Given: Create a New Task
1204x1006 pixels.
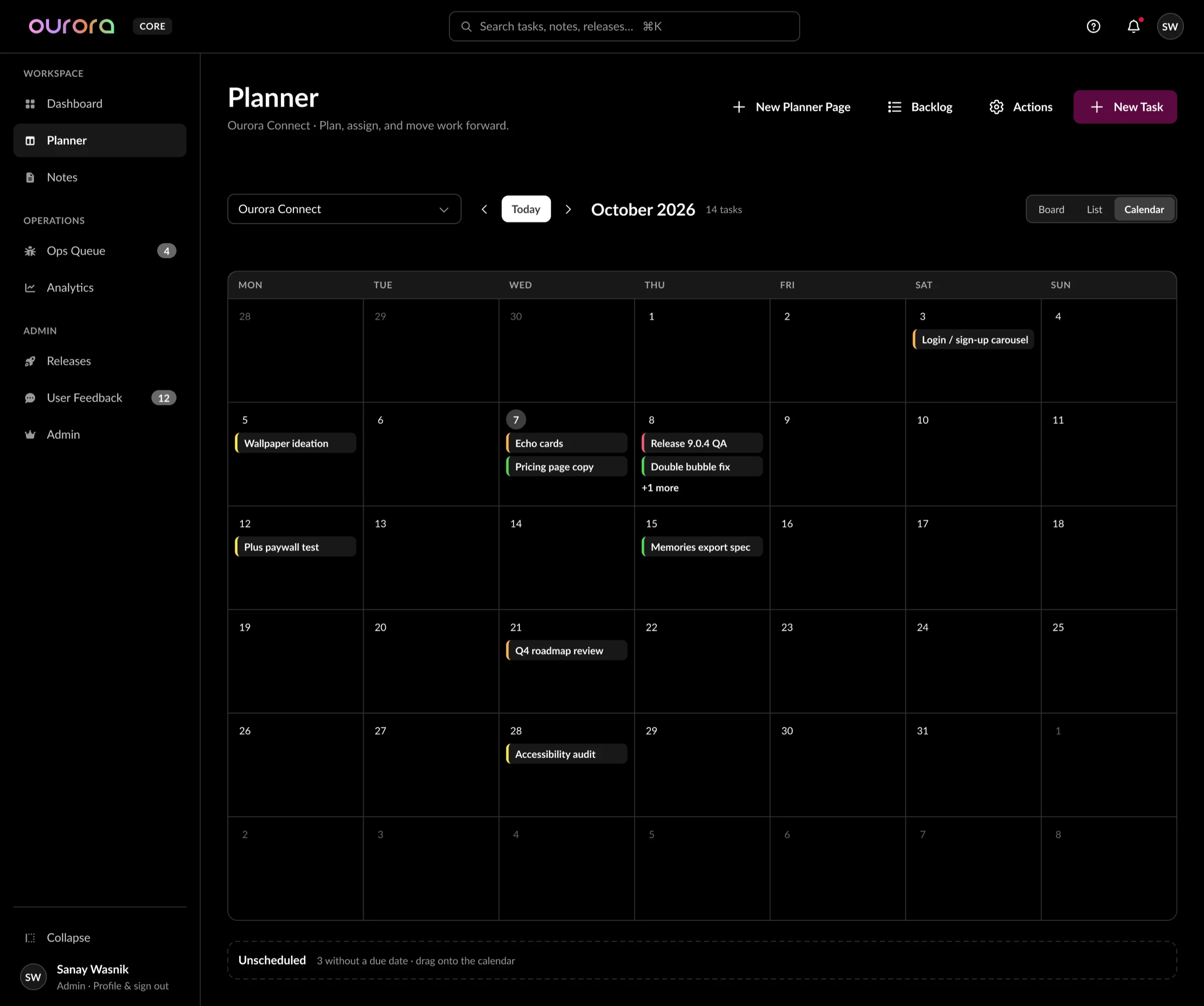Looking at the screenshot, I should click(x=1125, y=107).
